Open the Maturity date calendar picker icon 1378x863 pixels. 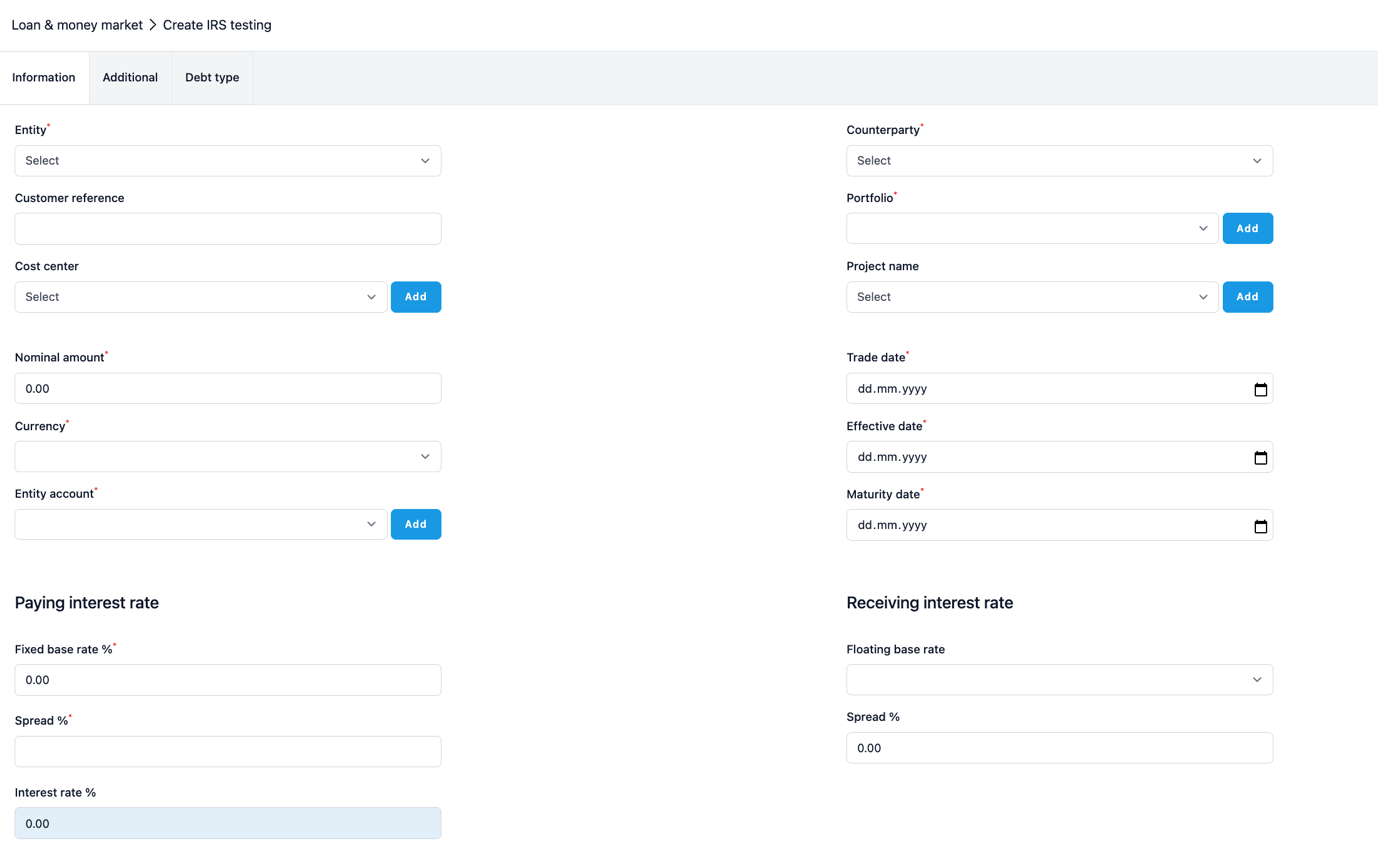[x=1260, y=525]
